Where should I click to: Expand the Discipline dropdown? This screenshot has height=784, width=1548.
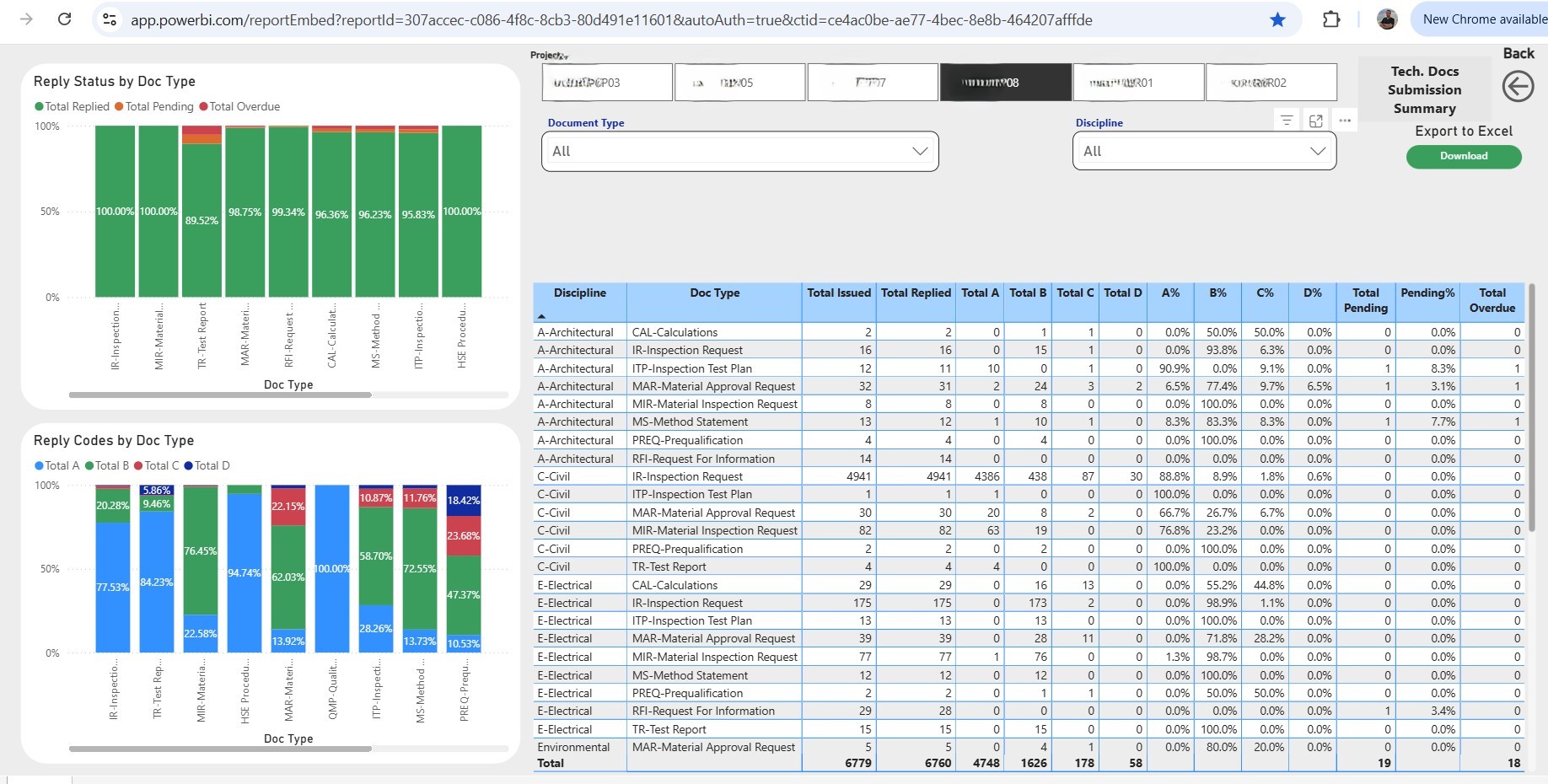click(1203, 151)
